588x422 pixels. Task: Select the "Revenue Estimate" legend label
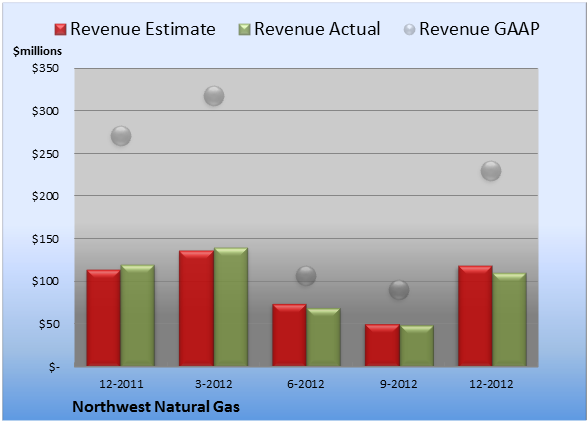point(143,29)
